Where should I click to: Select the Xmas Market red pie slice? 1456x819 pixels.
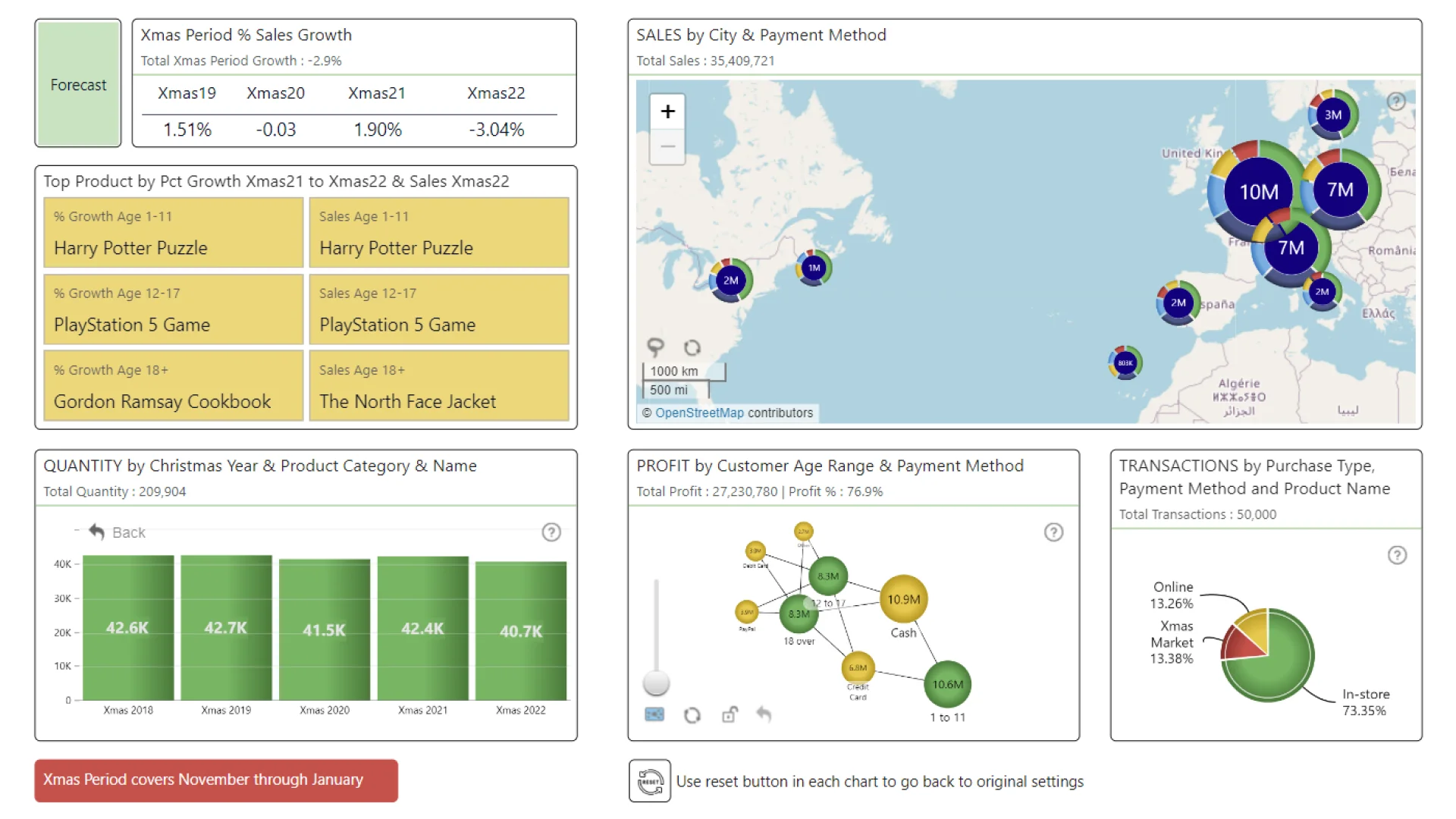(x=1244, y=645)
